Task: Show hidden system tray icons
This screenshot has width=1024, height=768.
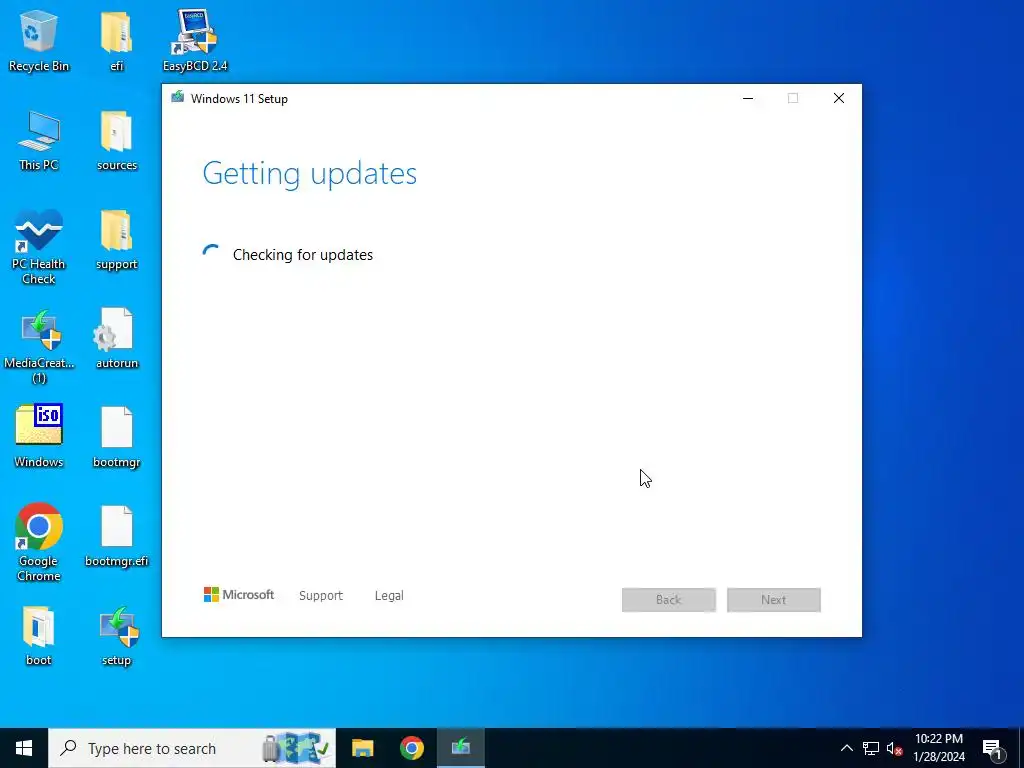Action: [846, 748]
